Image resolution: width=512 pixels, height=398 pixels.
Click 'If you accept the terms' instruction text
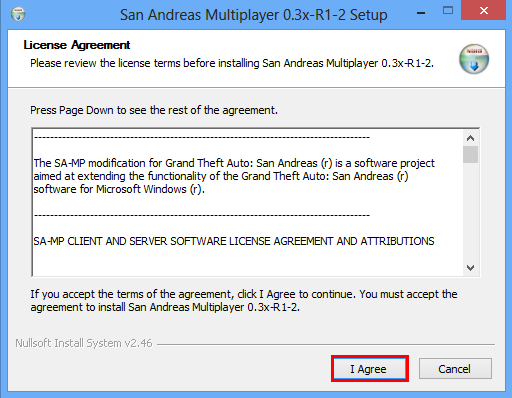[244, 300]
